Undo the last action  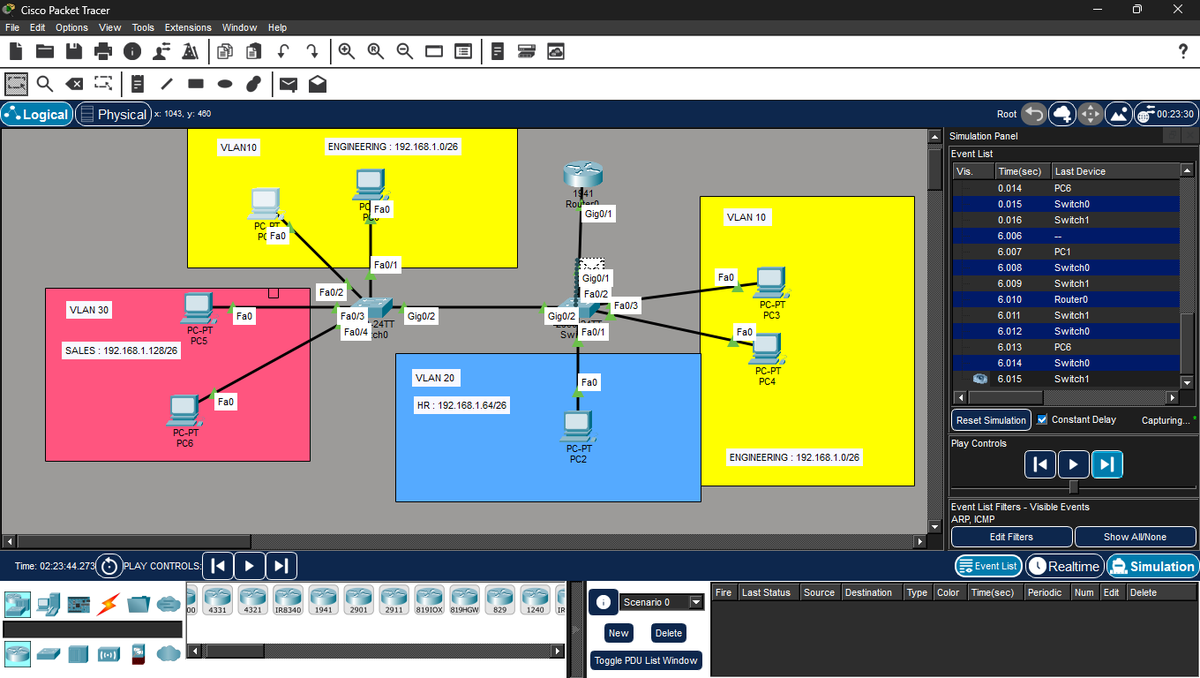283,51
